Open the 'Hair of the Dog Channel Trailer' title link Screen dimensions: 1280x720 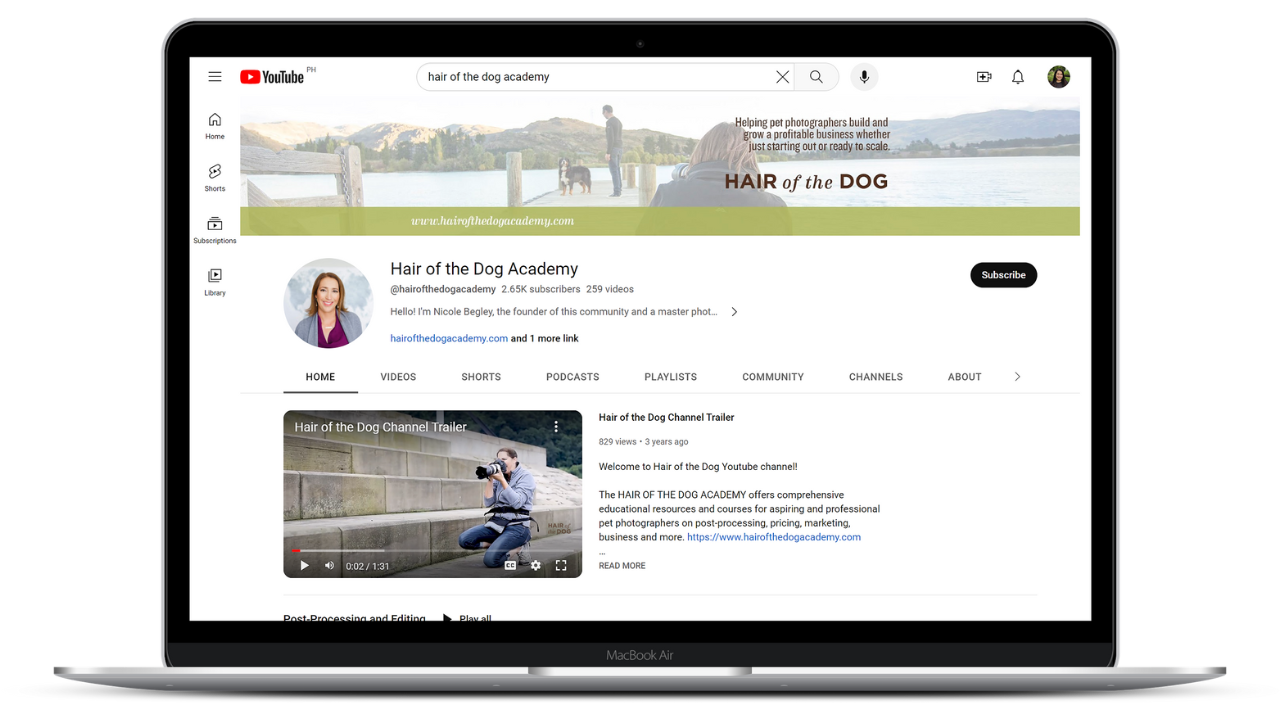click(666, 418)
